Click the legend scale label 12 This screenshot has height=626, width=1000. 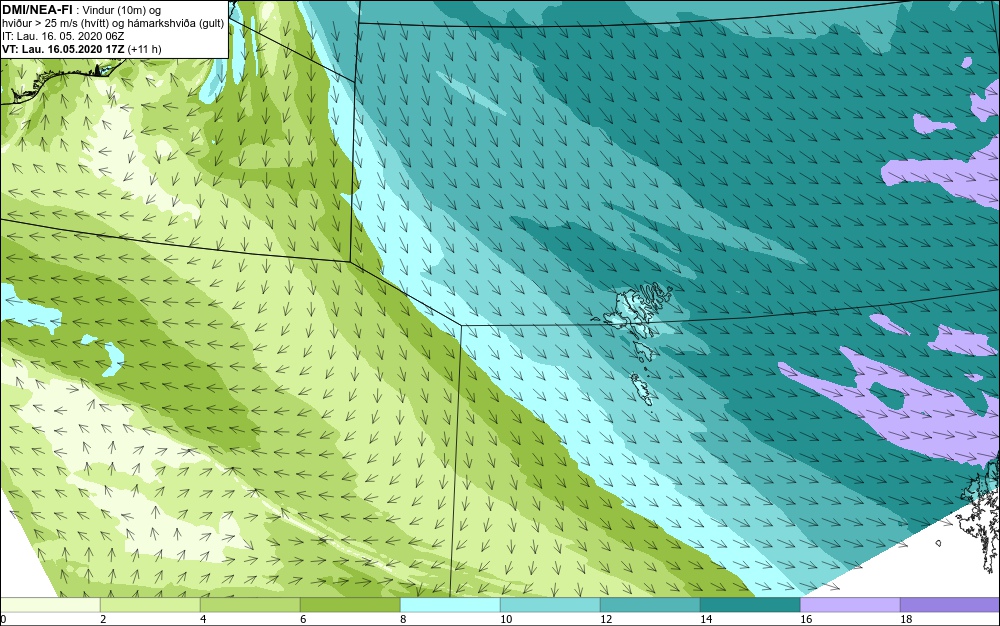[x=606, y=619]
